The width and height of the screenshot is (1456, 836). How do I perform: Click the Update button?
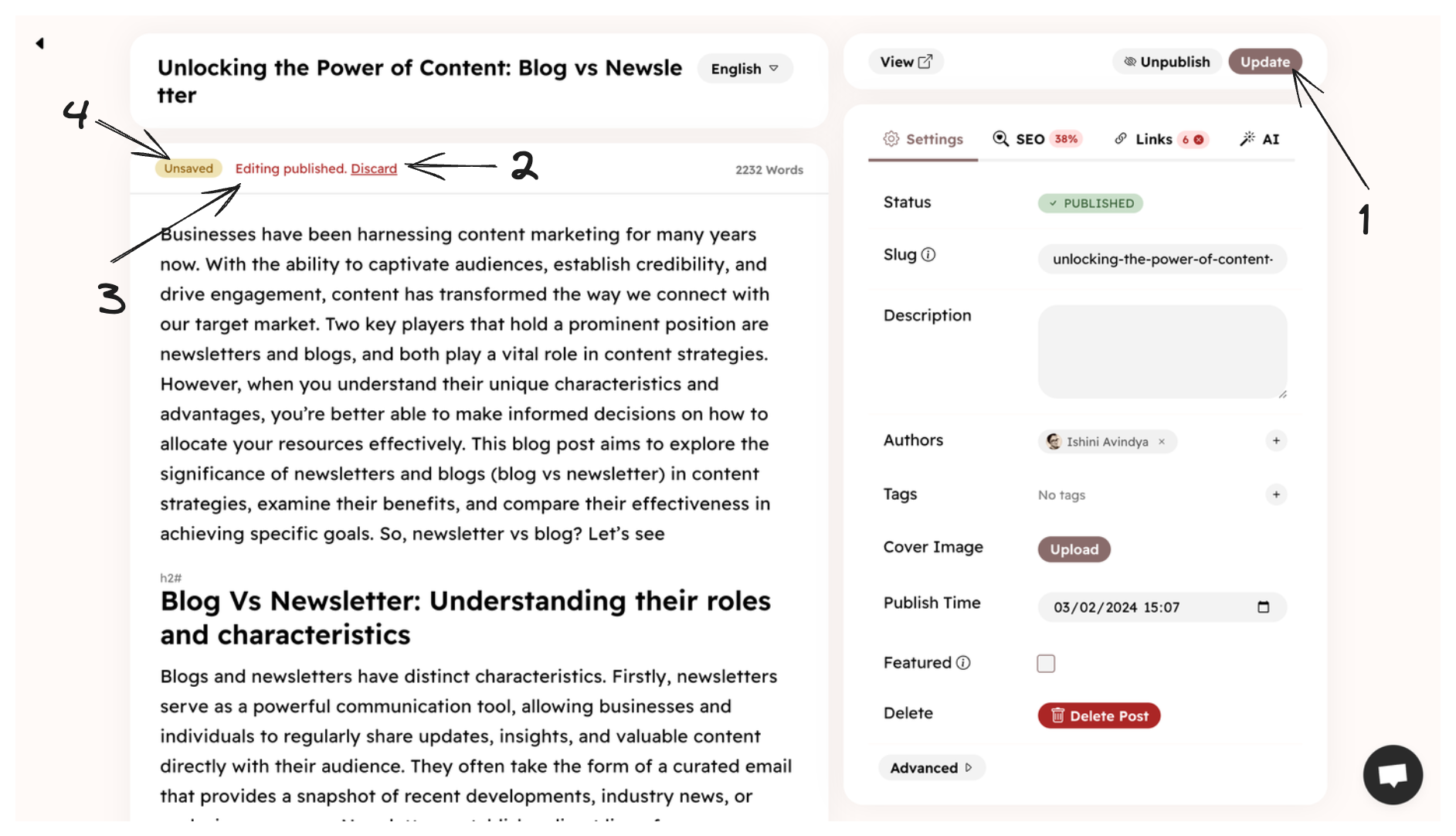click(x=1264, y=62)
